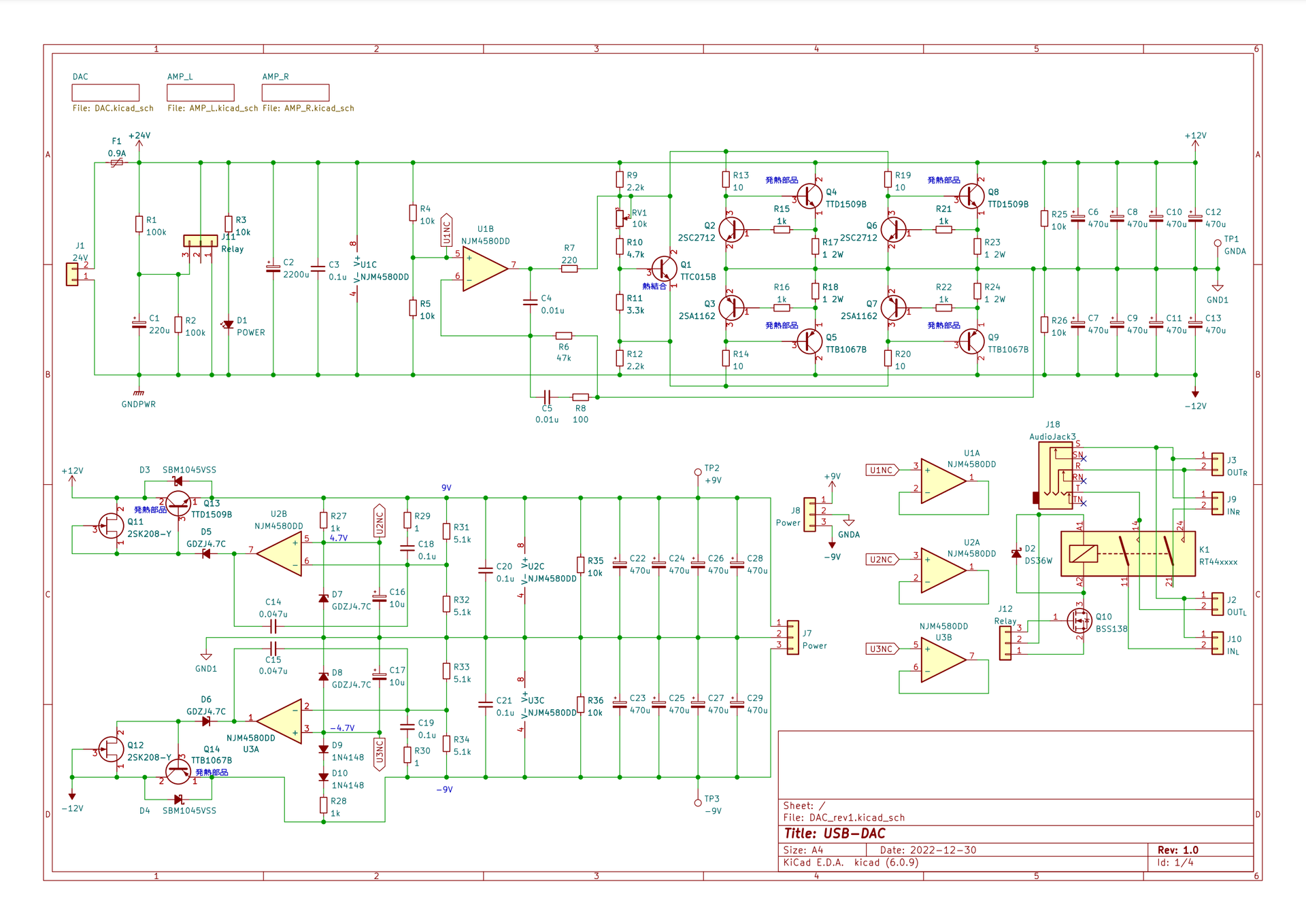The height and width of the screenshot is (924, 1306).
Task: Select the U3A op-amp symbol
Action: (x=279, y=721)
